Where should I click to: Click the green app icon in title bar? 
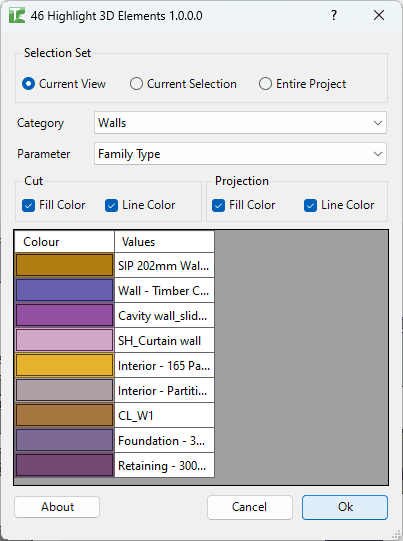17,16
